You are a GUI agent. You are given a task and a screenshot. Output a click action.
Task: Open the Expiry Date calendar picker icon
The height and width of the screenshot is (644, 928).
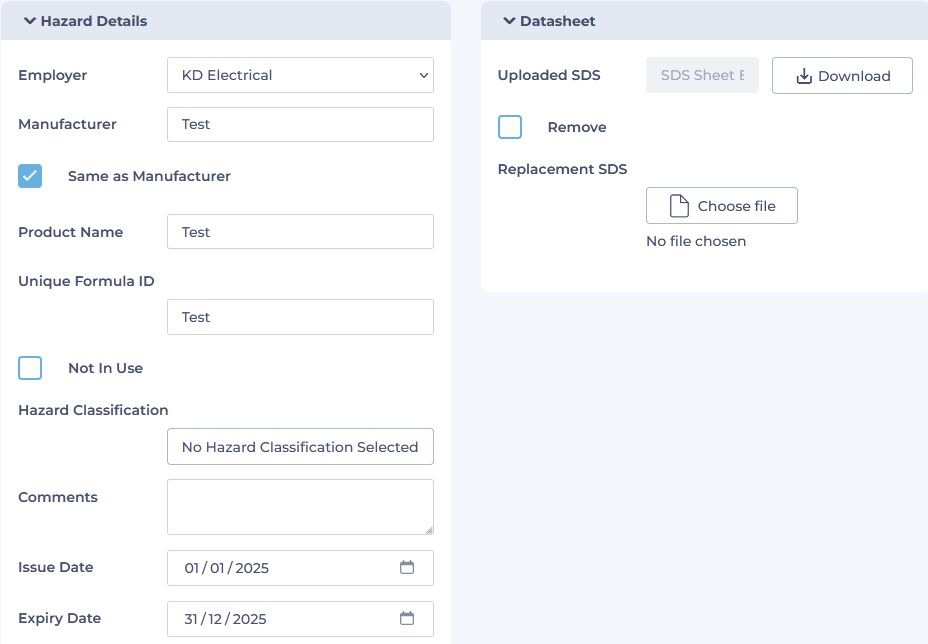[407, 618]
